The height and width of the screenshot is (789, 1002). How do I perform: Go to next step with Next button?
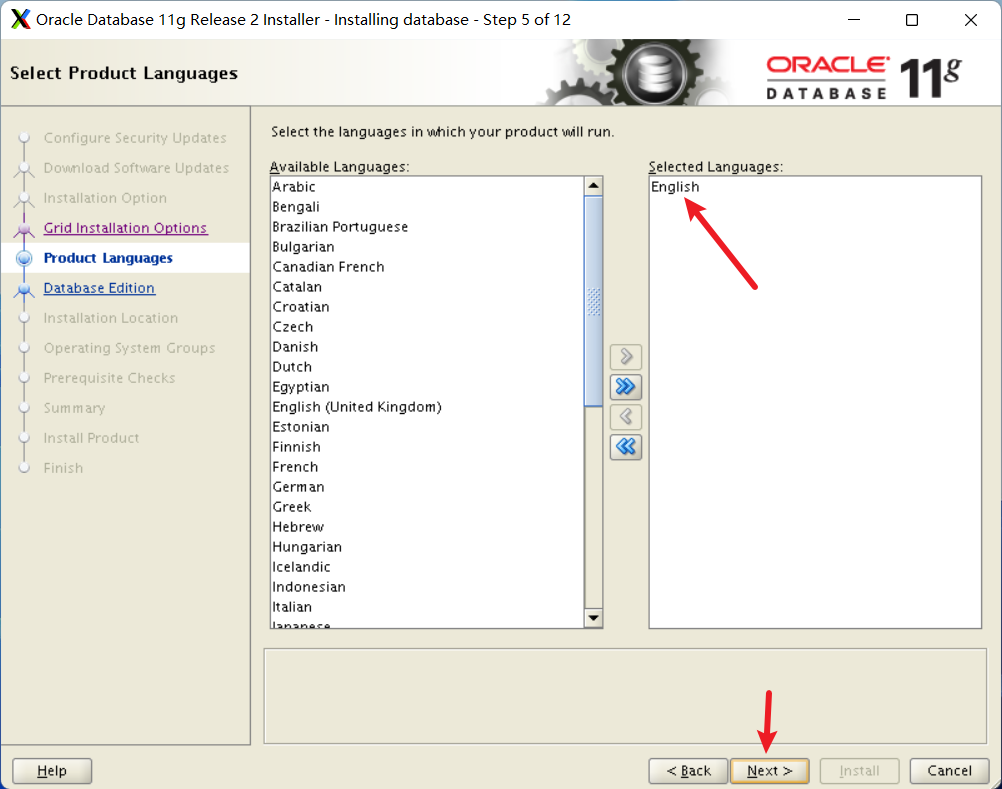[x=769, y=770]
